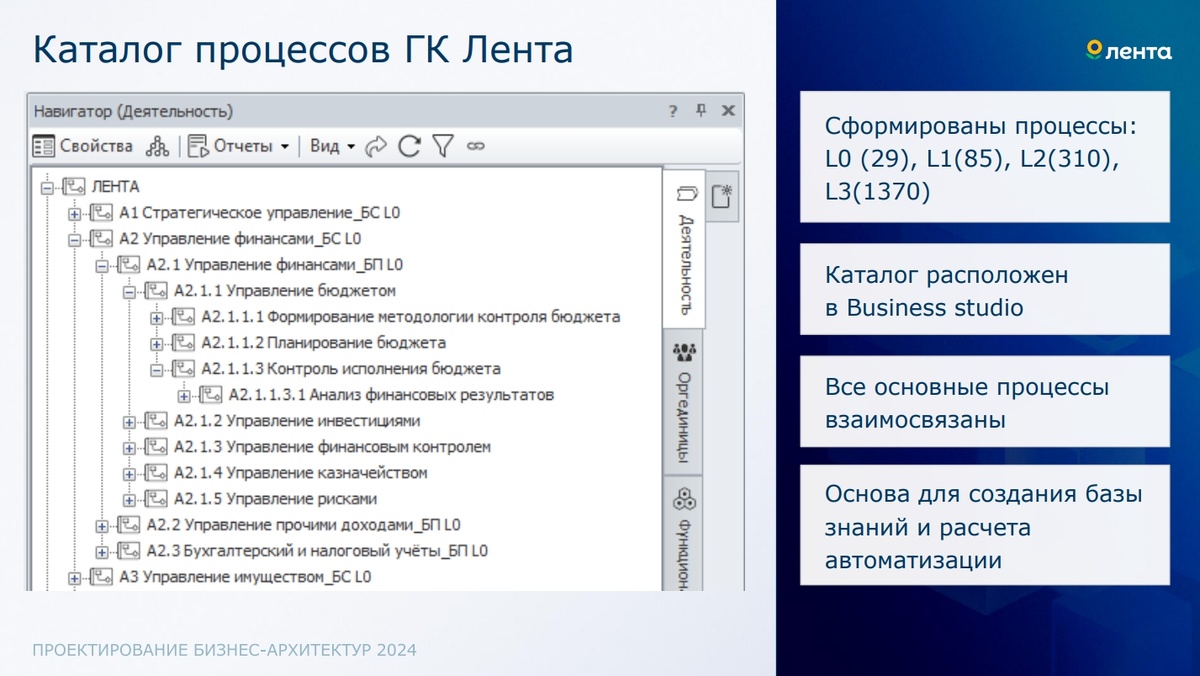The image size is (1200, 676).
Task: Click the new document tab icon with star
Action: [x=722, y=195]
